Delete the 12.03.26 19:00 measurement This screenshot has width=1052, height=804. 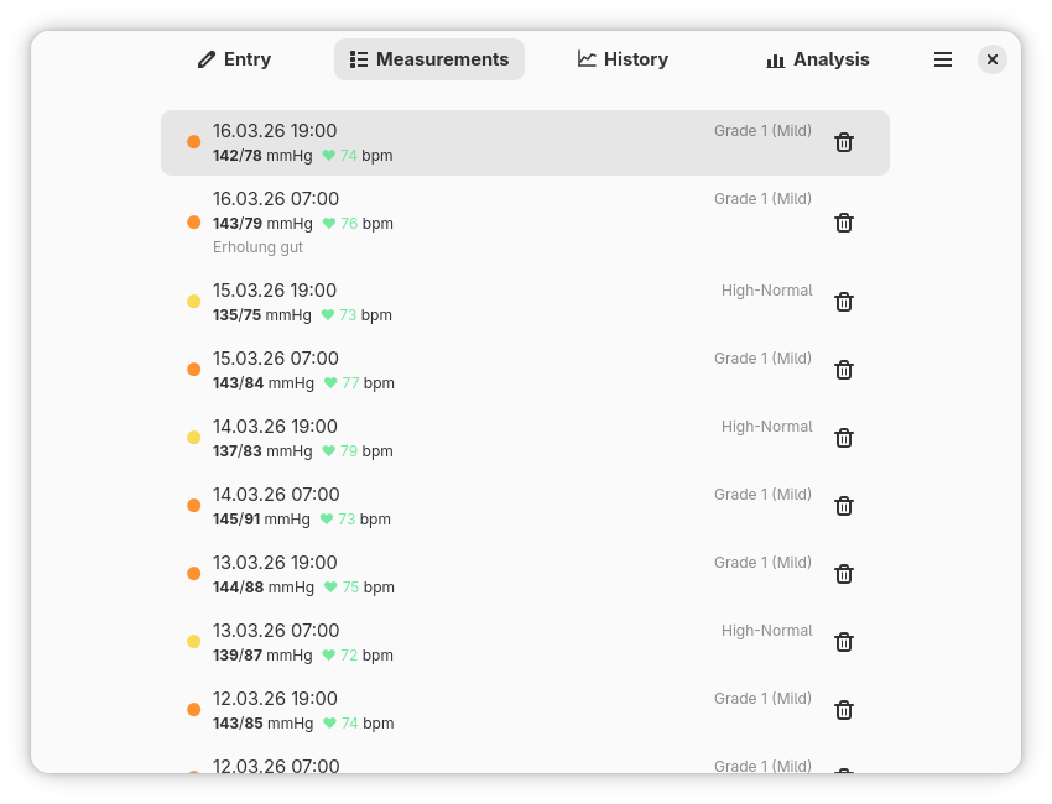844,710
